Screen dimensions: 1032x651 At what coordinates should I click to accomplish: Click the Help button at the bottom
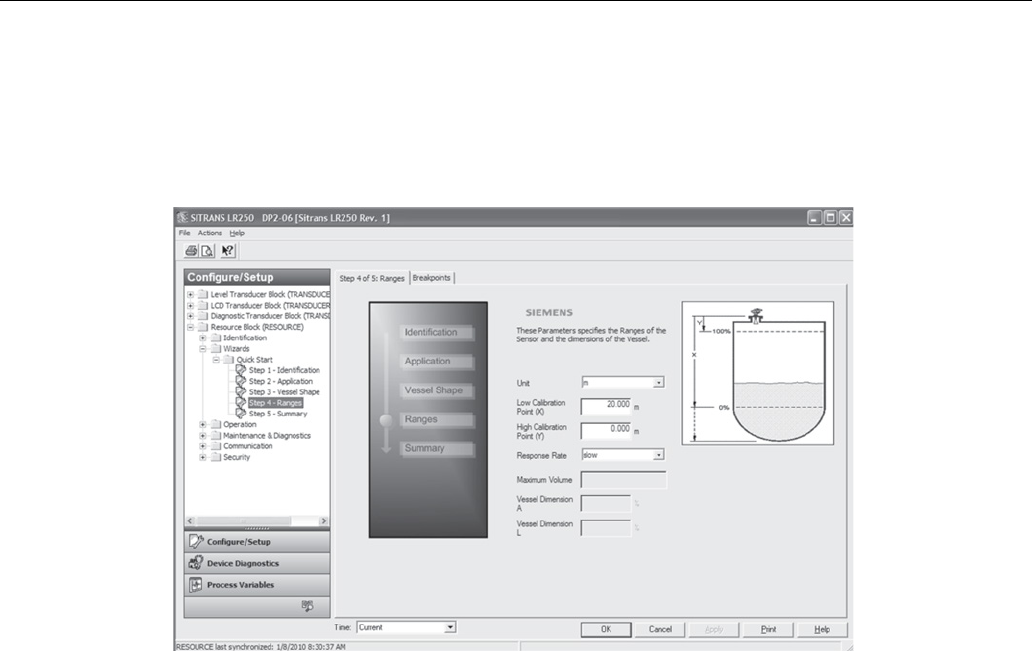point(822,629)
